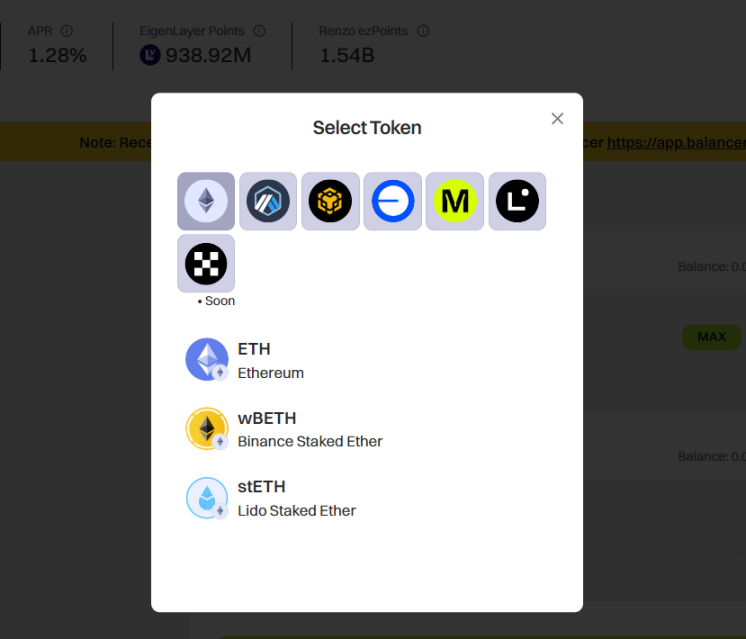Open the app.balancer link in banner
The image size is (746, 639).
(676, 142)
